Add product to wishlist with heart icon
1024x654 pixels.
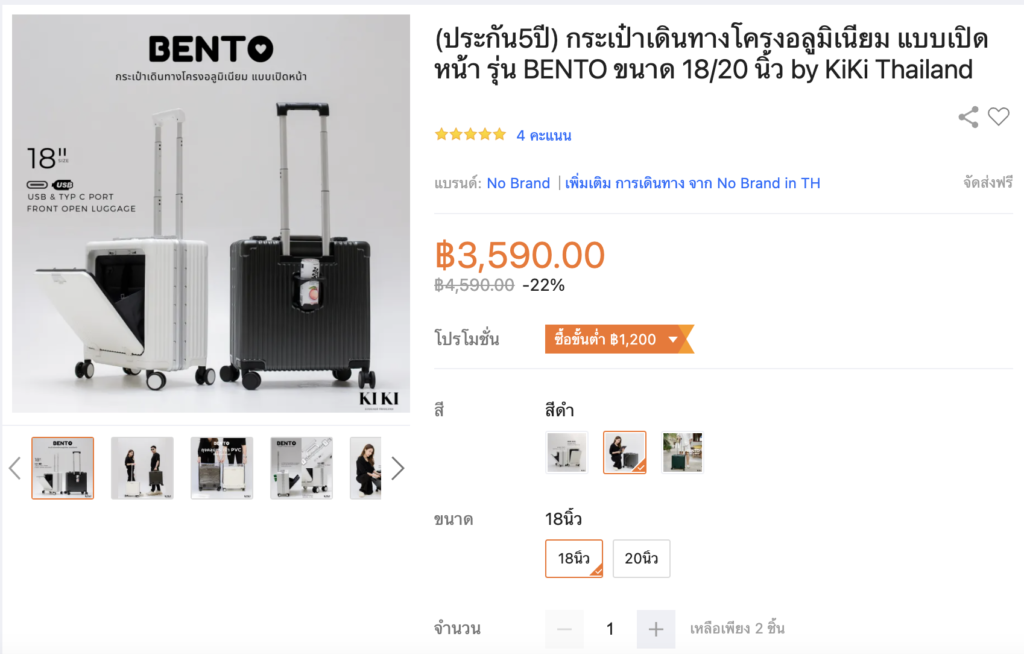[x=999, y=116]
